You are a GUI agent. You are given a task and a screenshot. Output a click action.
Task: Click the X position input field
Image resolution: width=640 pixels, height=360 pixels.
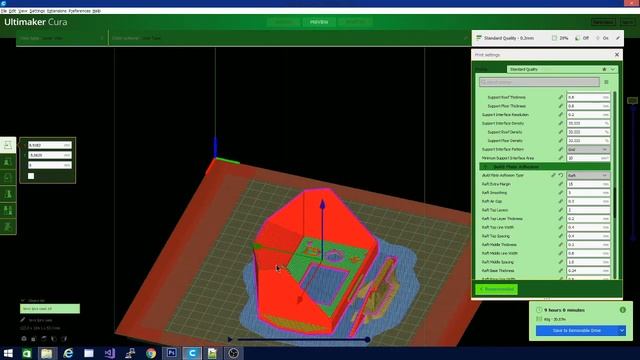(49, 145)
